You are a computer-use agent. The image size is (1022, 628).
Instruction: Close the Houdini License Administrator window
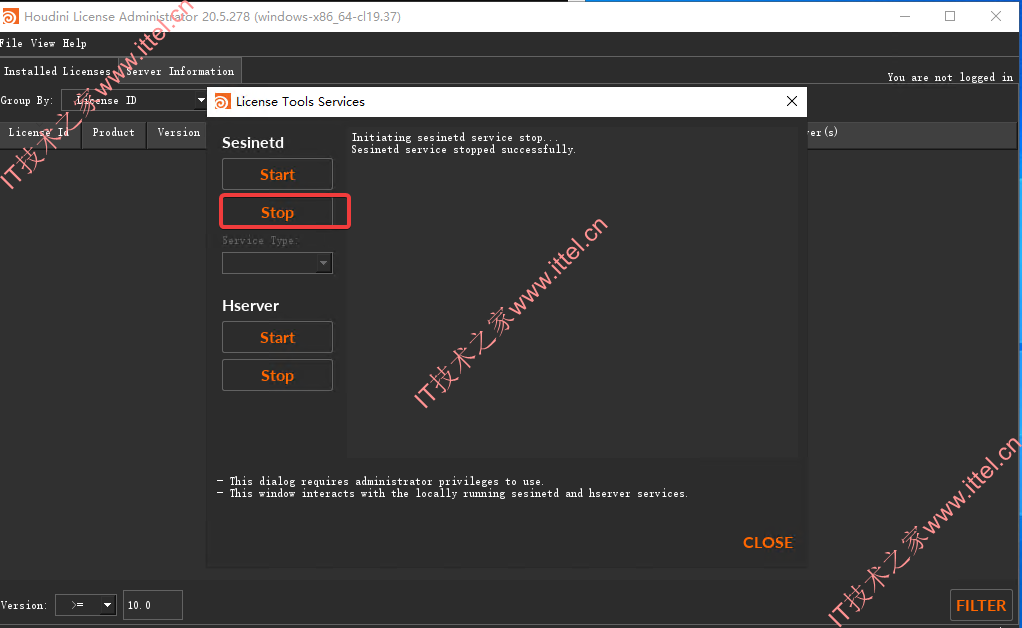pos(996,16)
